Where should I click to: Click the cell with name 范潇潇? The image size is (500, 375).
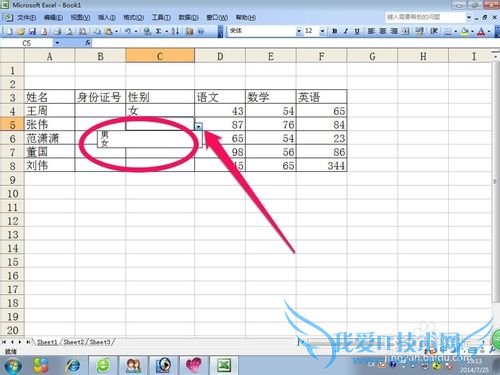(49, 138)
